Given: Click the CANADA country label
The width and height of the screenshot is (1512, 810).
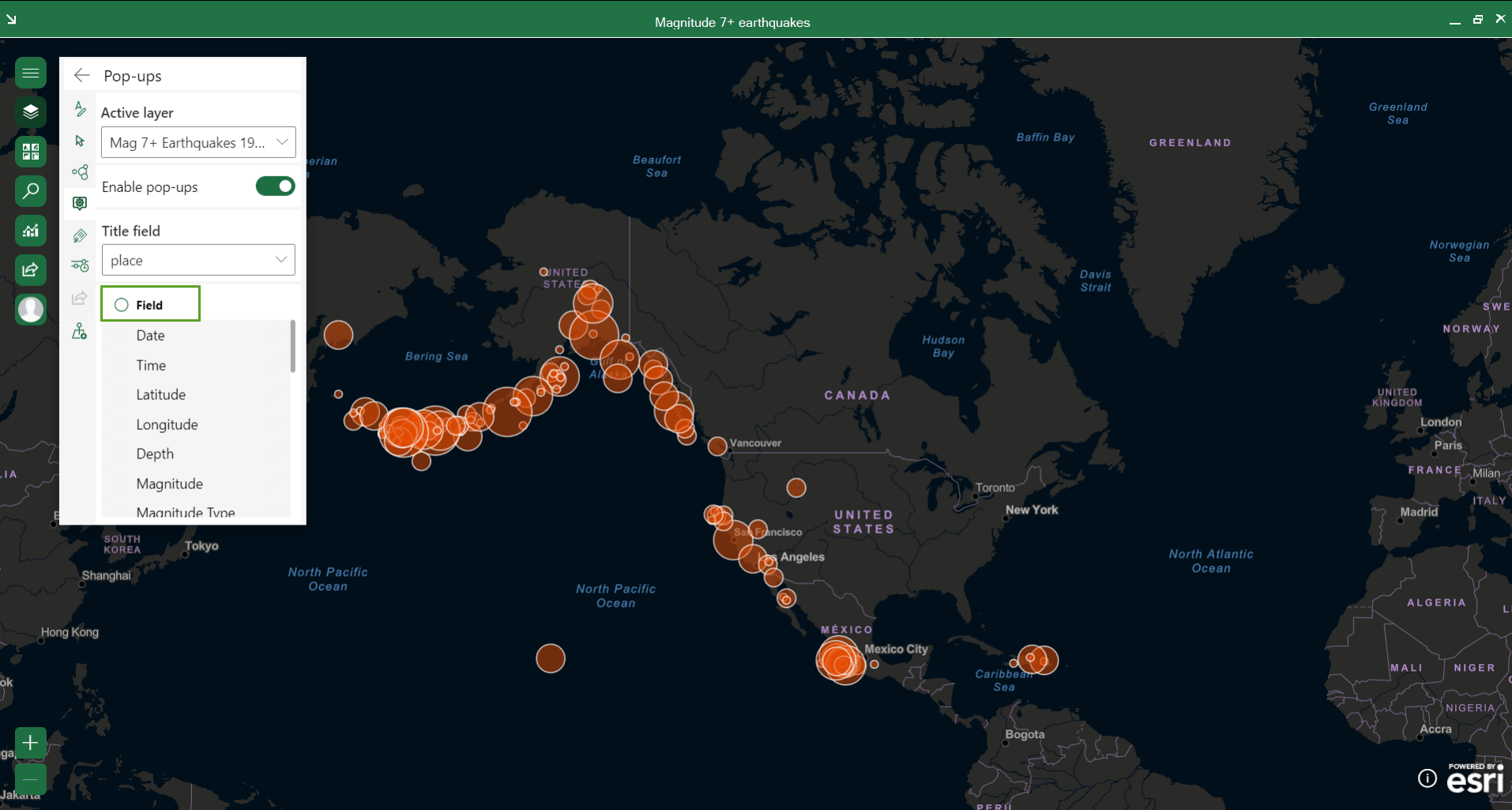Looking at the screenshot, I should tap(857, 395).
